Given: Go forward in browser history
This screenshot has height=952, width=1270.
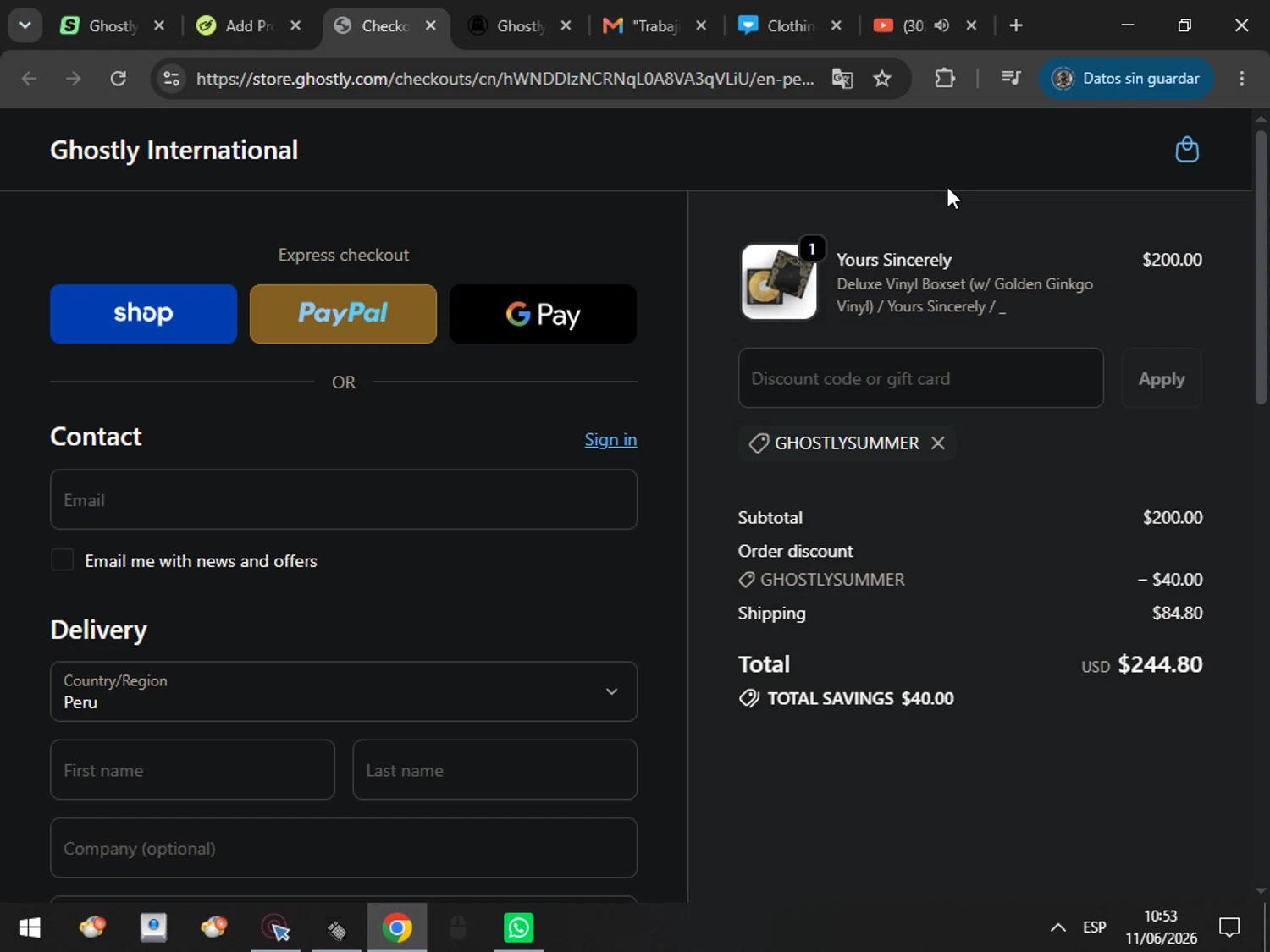Looking at the screenshot, I should pyautogui.click(x=74, y=79).
